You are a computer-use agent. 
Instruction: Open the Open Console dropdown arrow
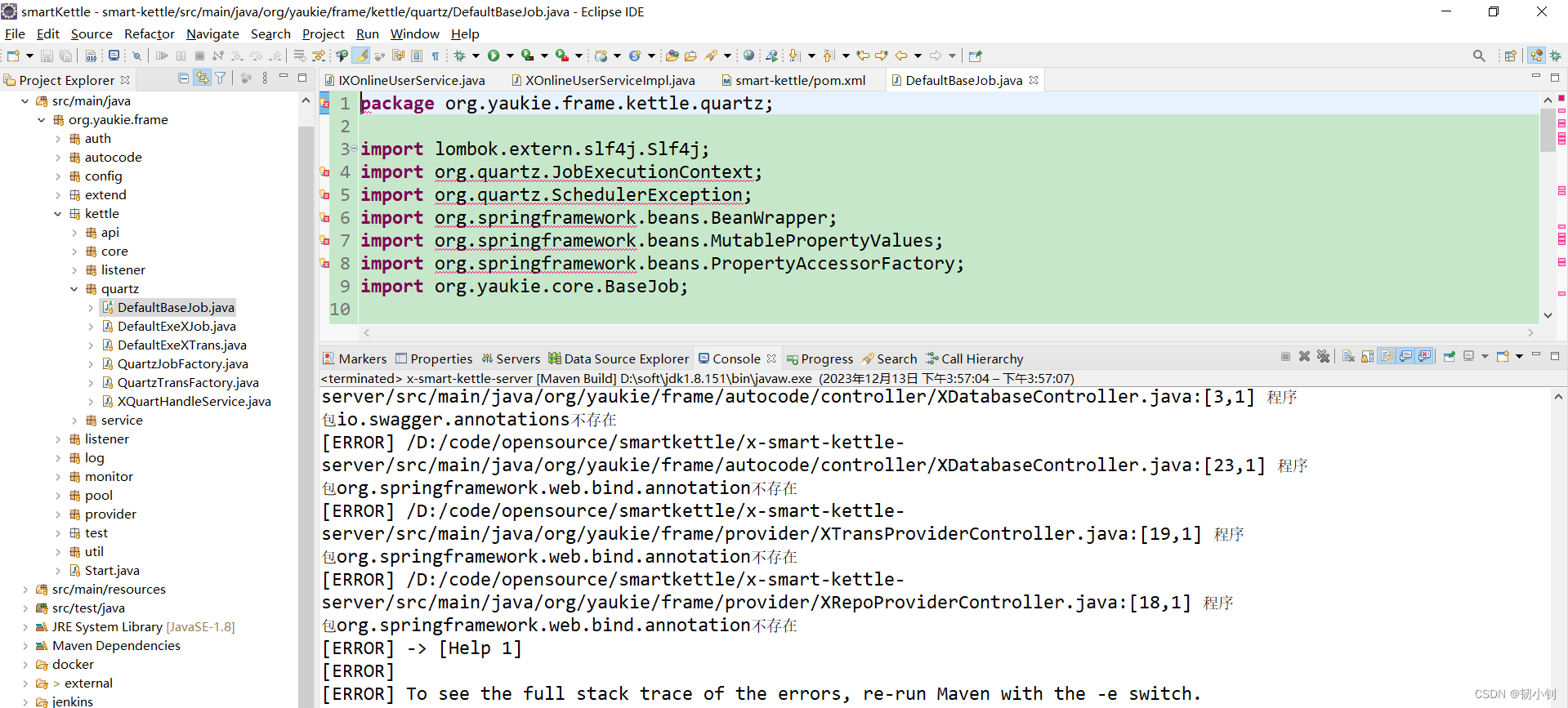[x=1519, y=356]
